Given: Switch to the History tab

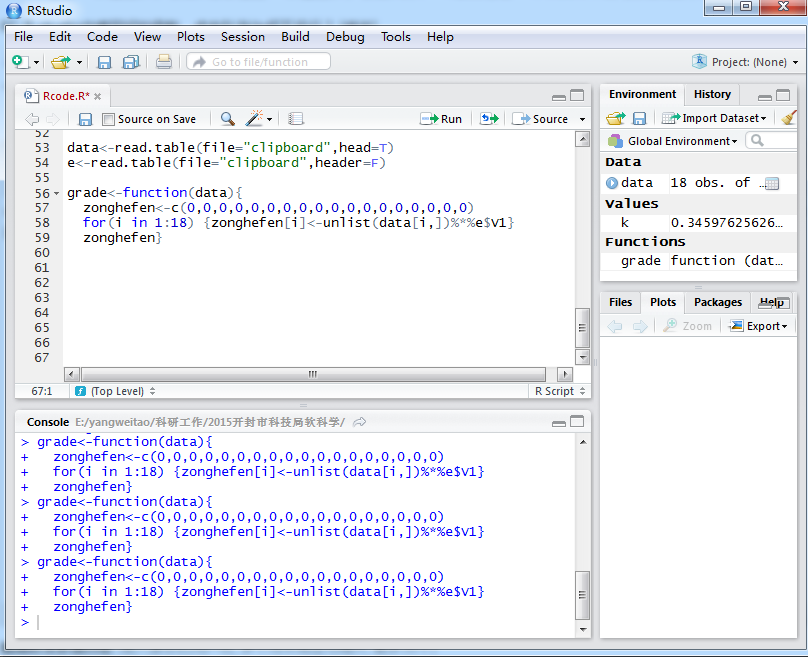Looking at the screenshot, I should 712,94.
